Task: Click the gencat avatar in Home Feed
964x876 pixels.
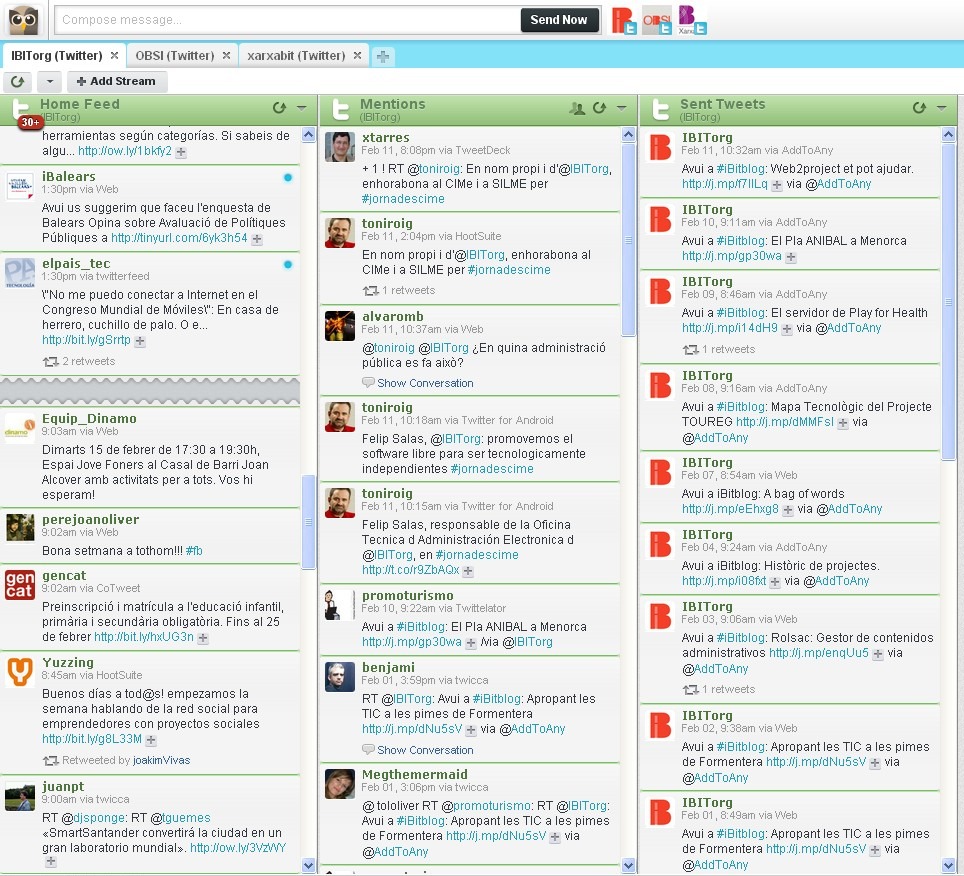Action: [20, 585]
